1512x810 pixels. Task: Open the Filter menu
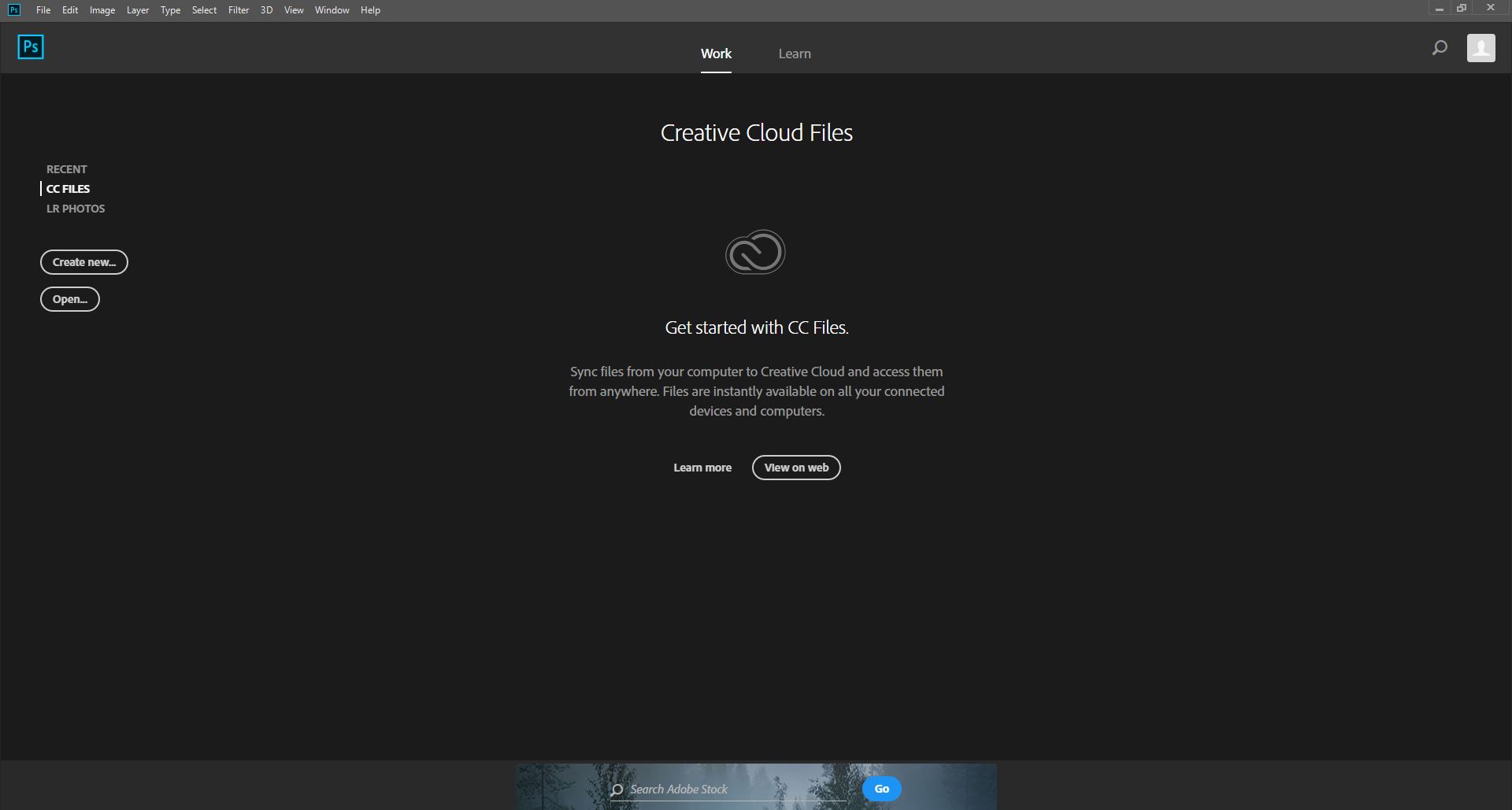(239, 10)
